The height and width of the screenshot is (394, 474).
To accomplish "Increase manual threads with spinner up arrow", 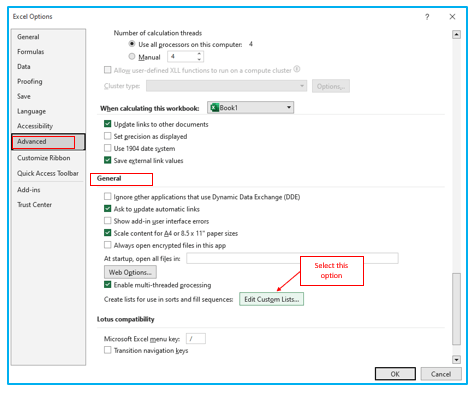I will pyautogui.click(x=199, y=54).
